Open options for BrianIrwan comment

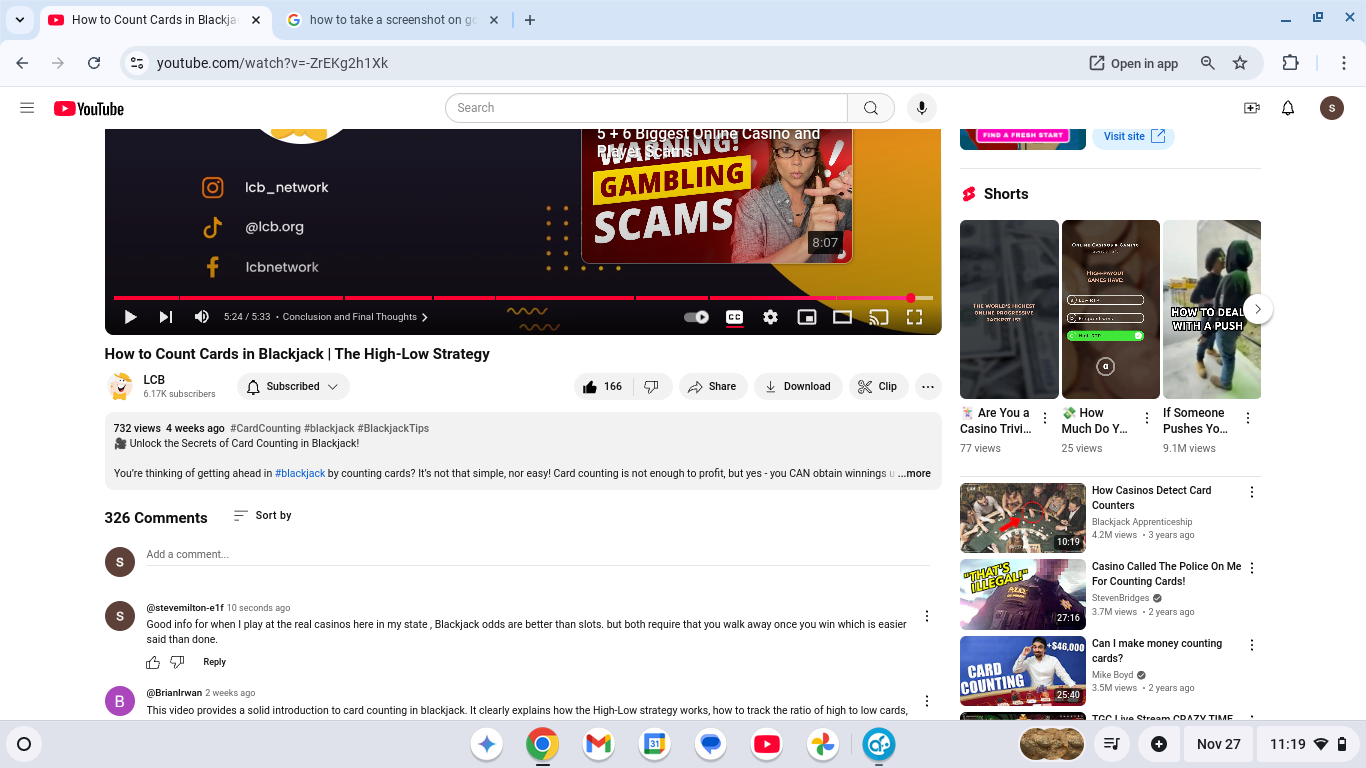(927, 701)
